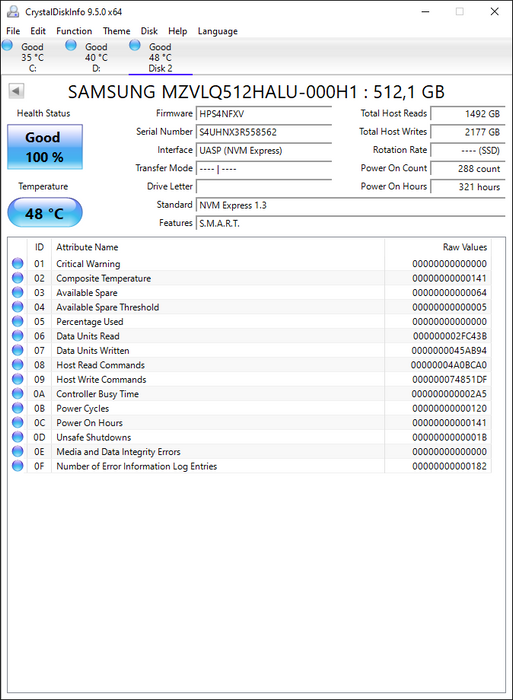Click the Raw Values column header
This screenshot has width=513, height=700.
pos(464,247)
